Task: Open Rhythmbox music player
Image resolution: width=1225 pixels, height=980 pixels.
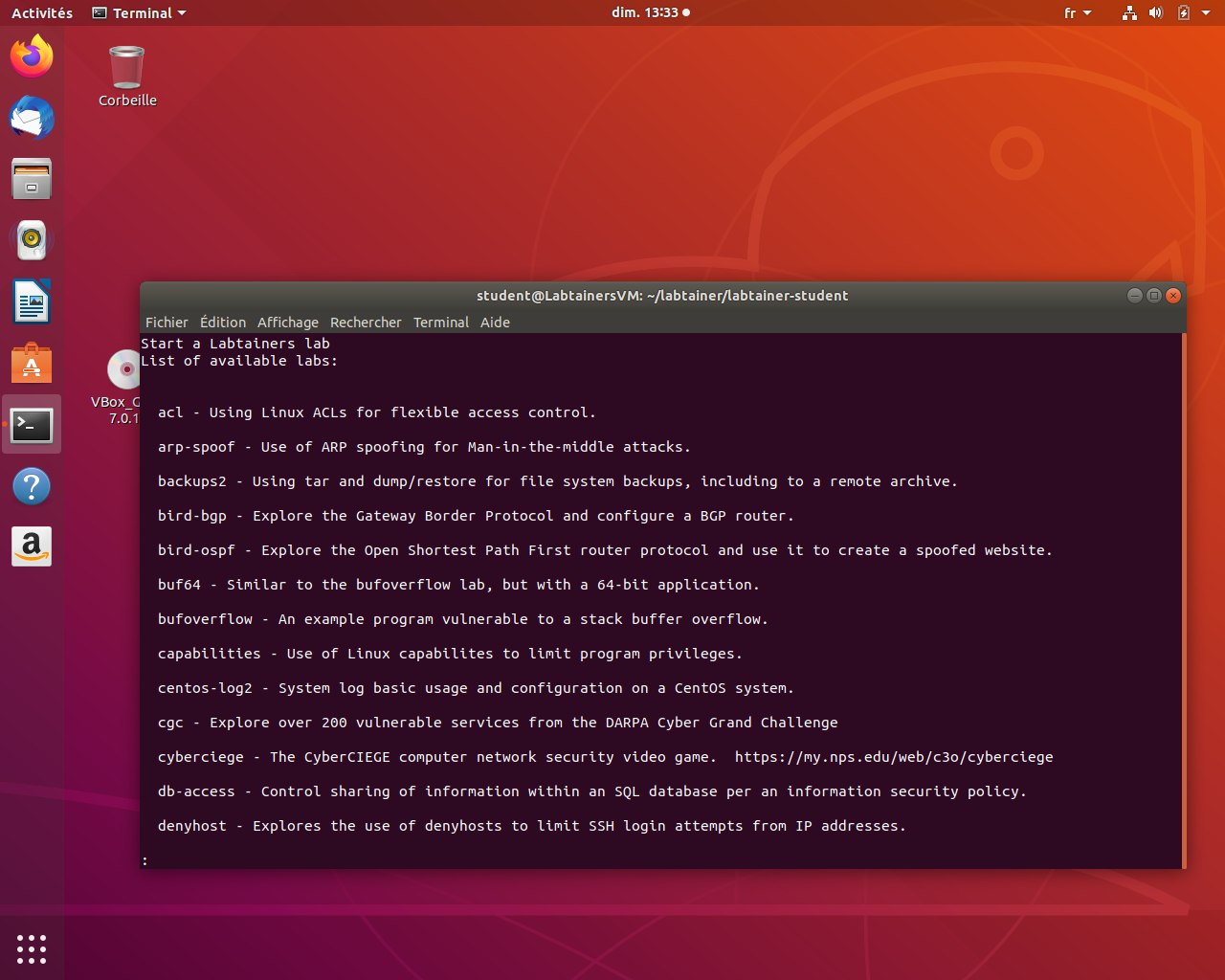Action: (x=32, y=240)
